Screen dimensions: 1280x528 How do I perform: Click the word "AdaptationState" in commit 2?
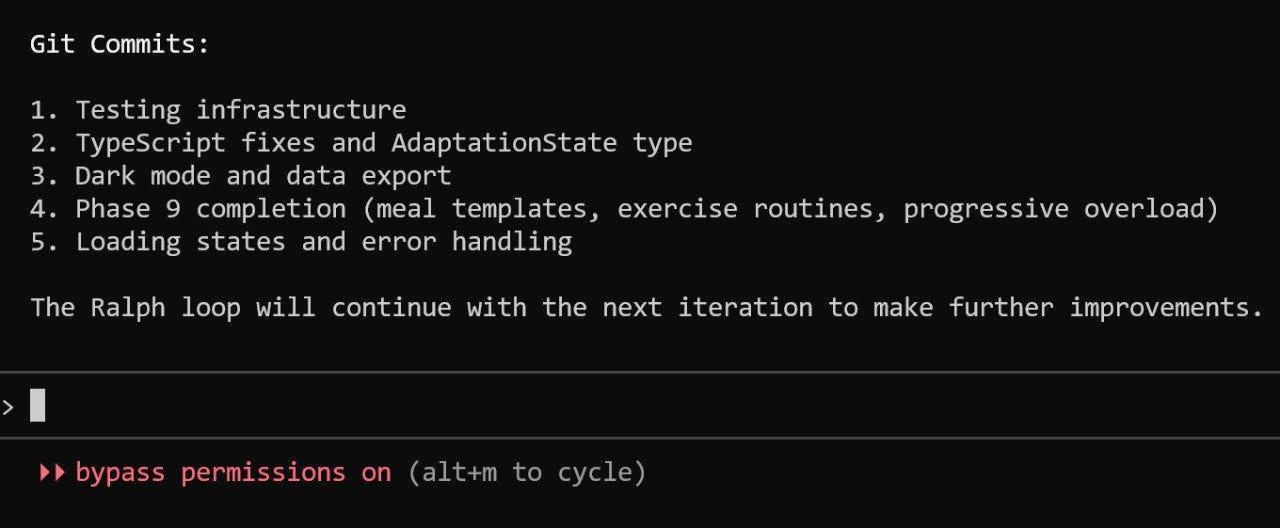(503, 142)
